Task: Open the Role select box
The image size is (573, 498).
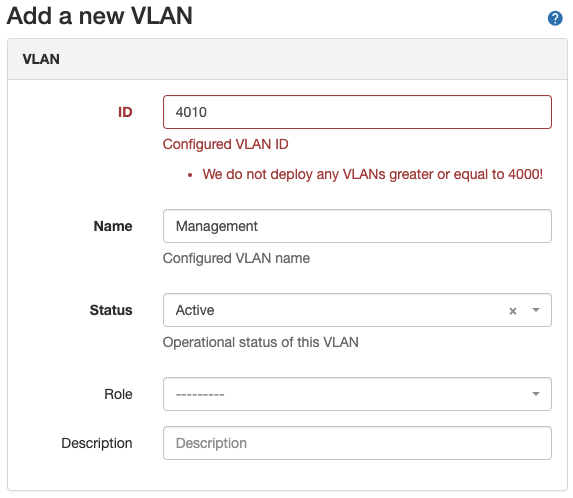Action: pyautogui.click(x=357, y=394)
